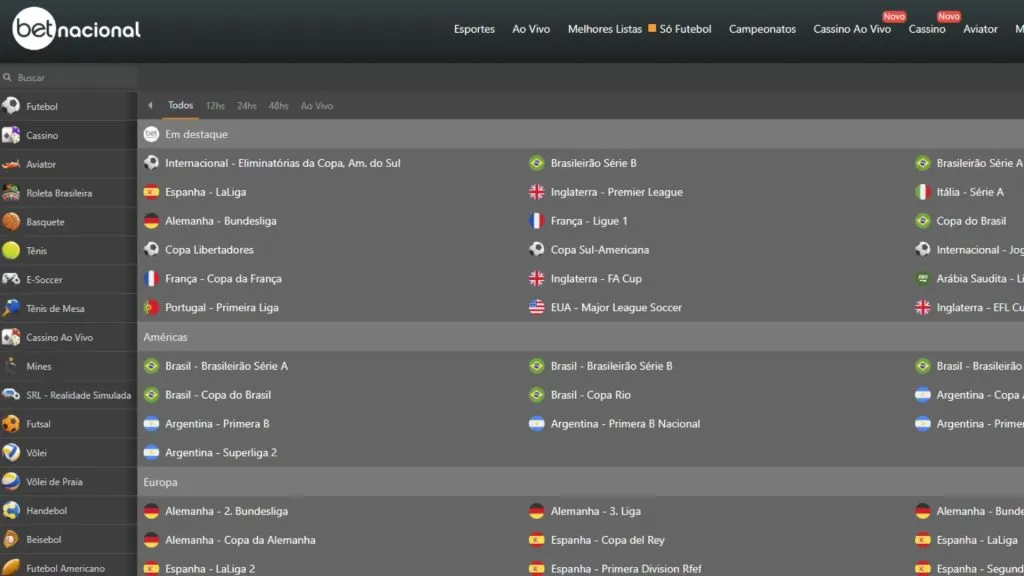Focus the Buscar search field
The height and width of the screenshot is (576, 1024).
69,77
